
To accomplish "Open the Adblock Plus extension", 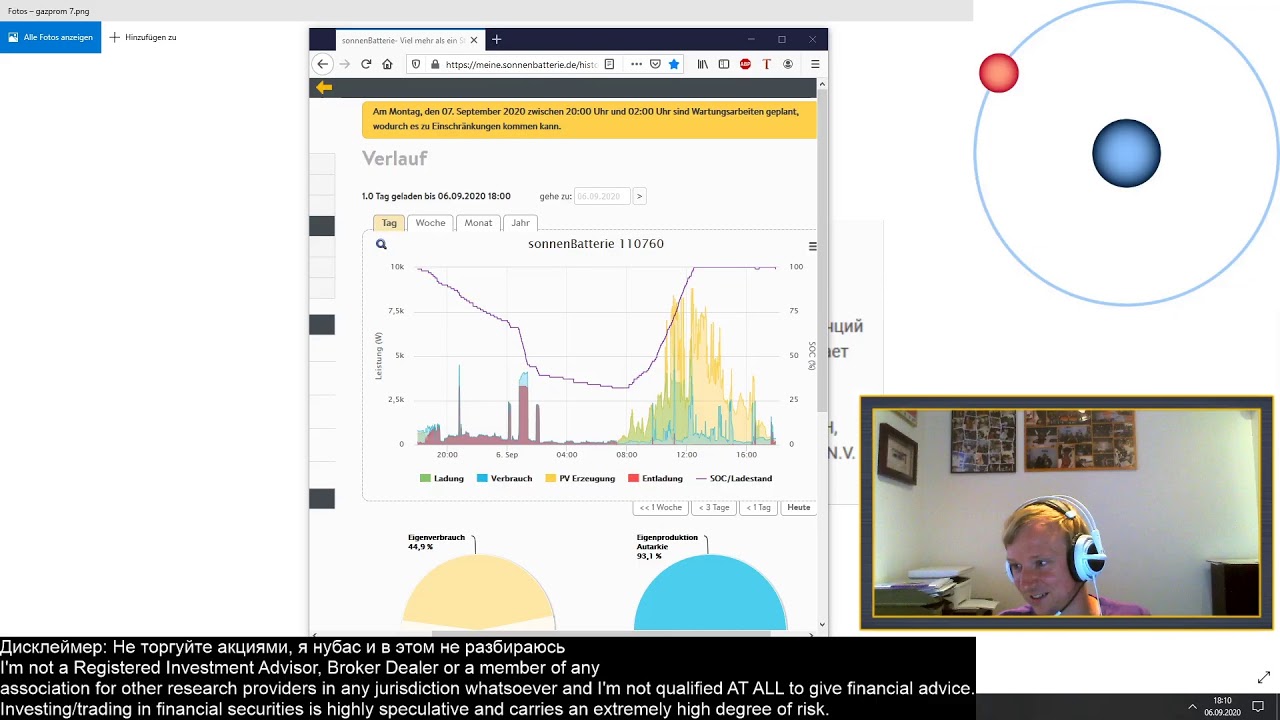I will (x=745, y=64).
